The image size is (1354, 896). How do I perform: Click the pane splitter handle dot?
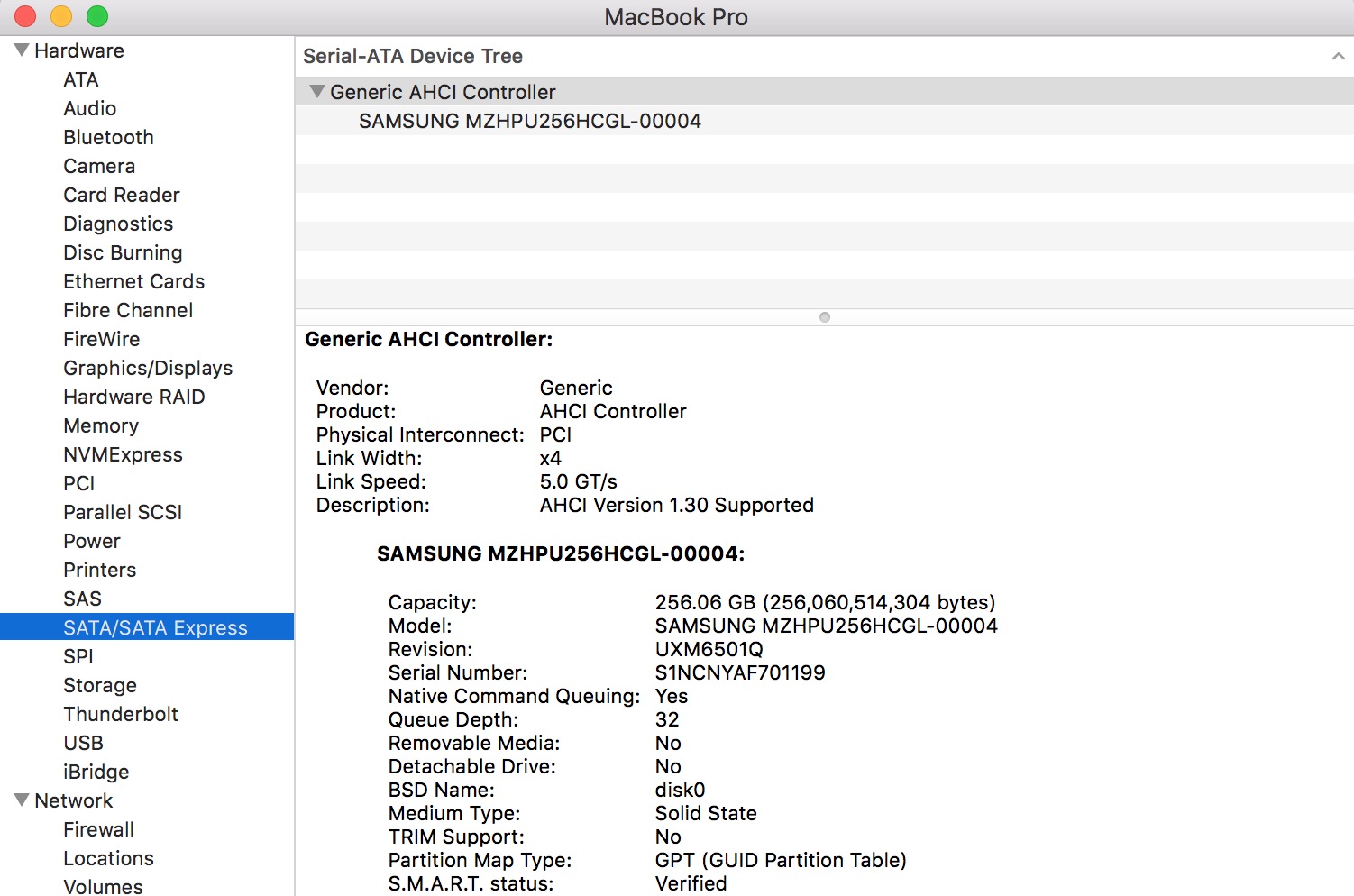point(825,317)
